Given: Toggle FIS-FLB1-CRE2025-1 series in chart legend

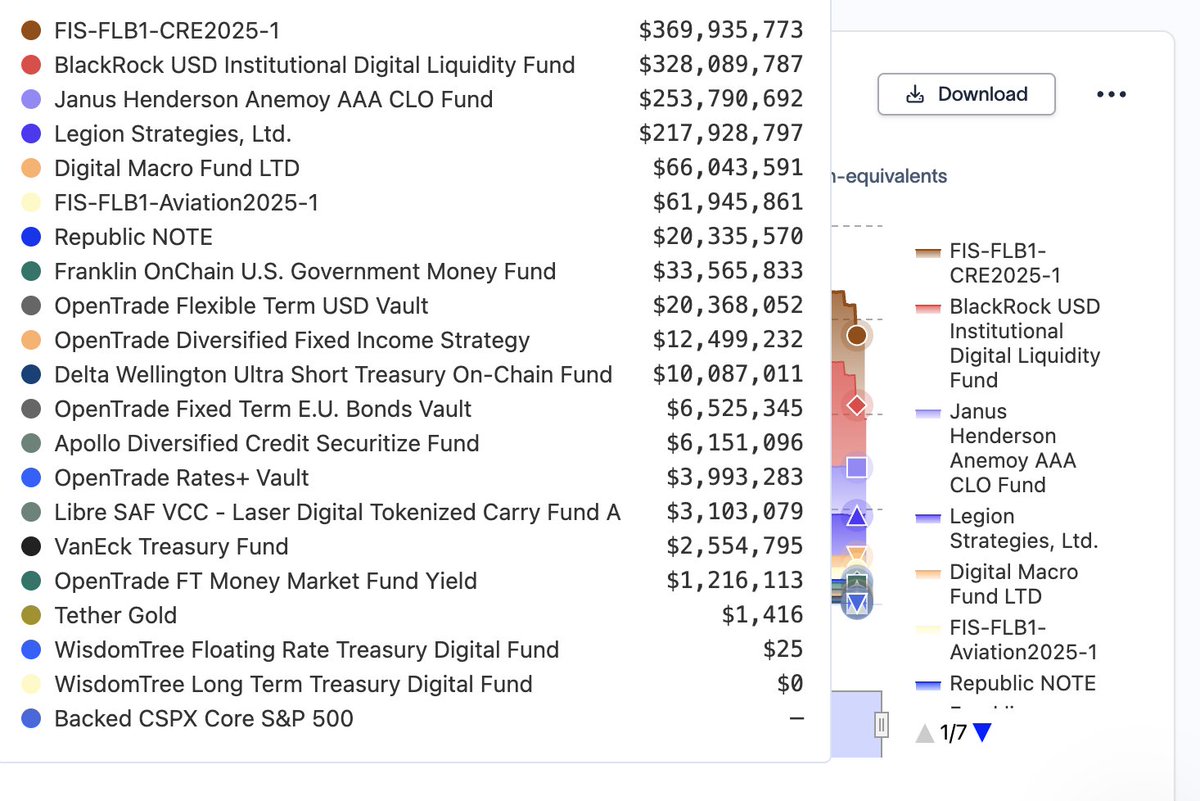Looking at the screenshot, I should tap(1004, 263).
